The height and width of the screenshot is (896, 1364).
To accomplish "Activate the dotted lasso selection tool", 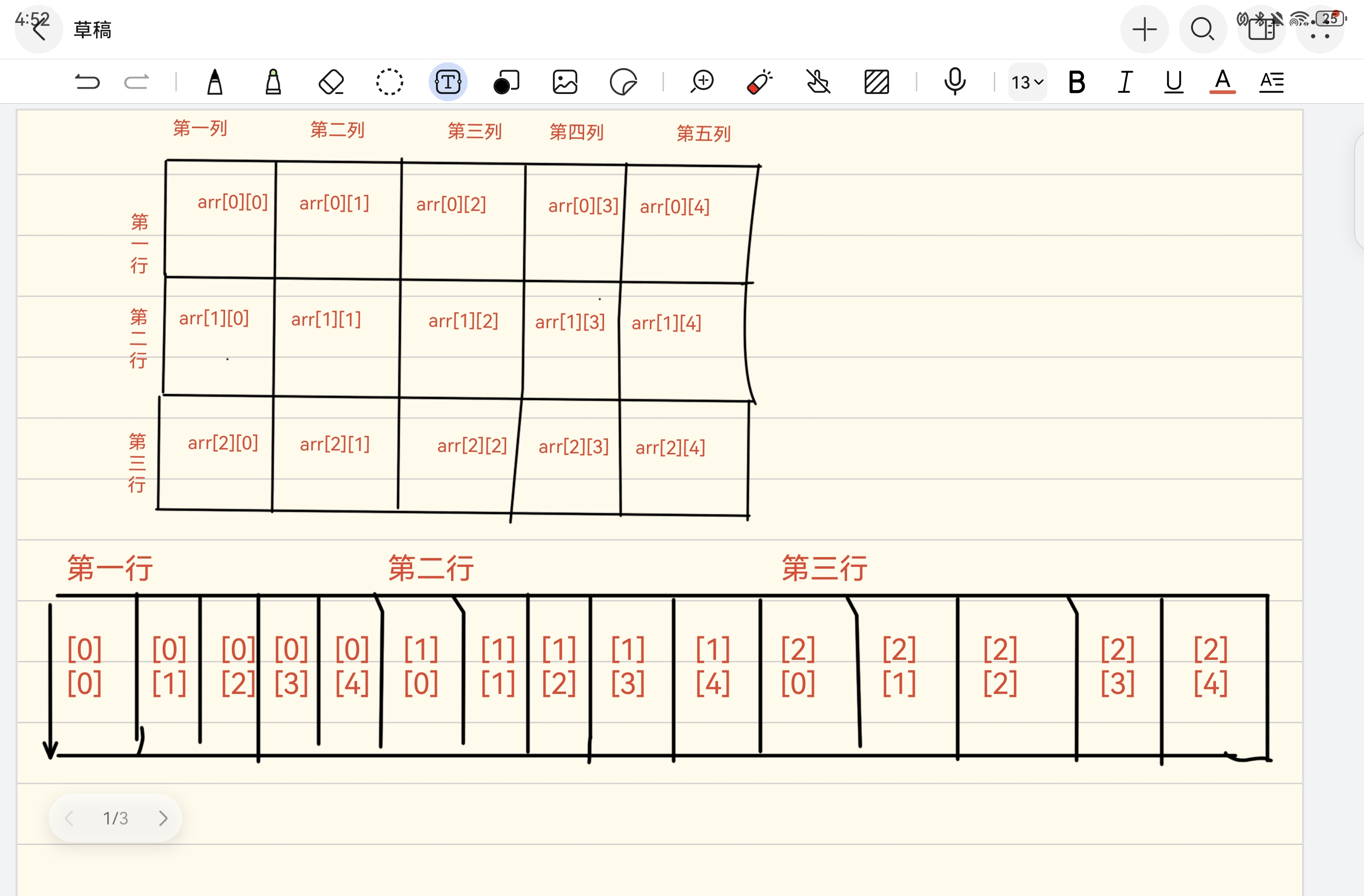I will point(389,82).
